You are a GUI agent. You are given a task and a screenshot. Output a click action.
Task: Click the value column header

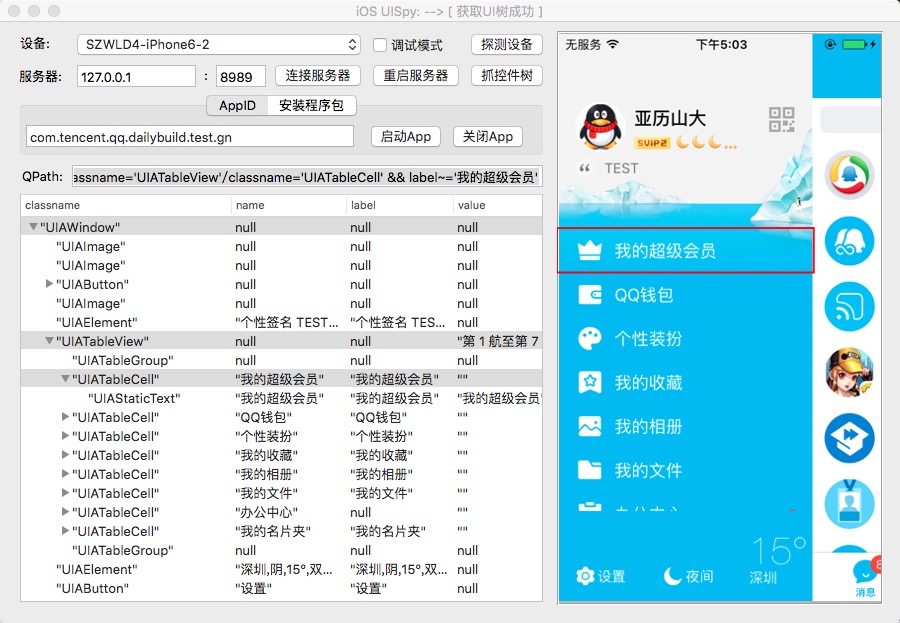(498, 205)
